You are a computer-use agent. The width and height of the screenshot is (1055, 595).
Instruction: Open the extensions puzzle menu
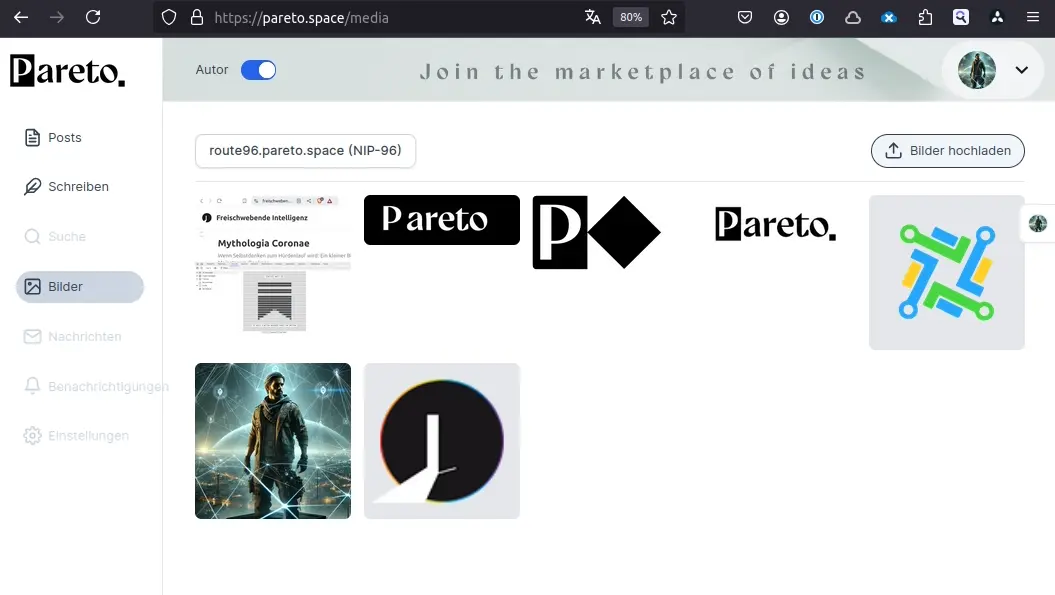tap(925, 18)
